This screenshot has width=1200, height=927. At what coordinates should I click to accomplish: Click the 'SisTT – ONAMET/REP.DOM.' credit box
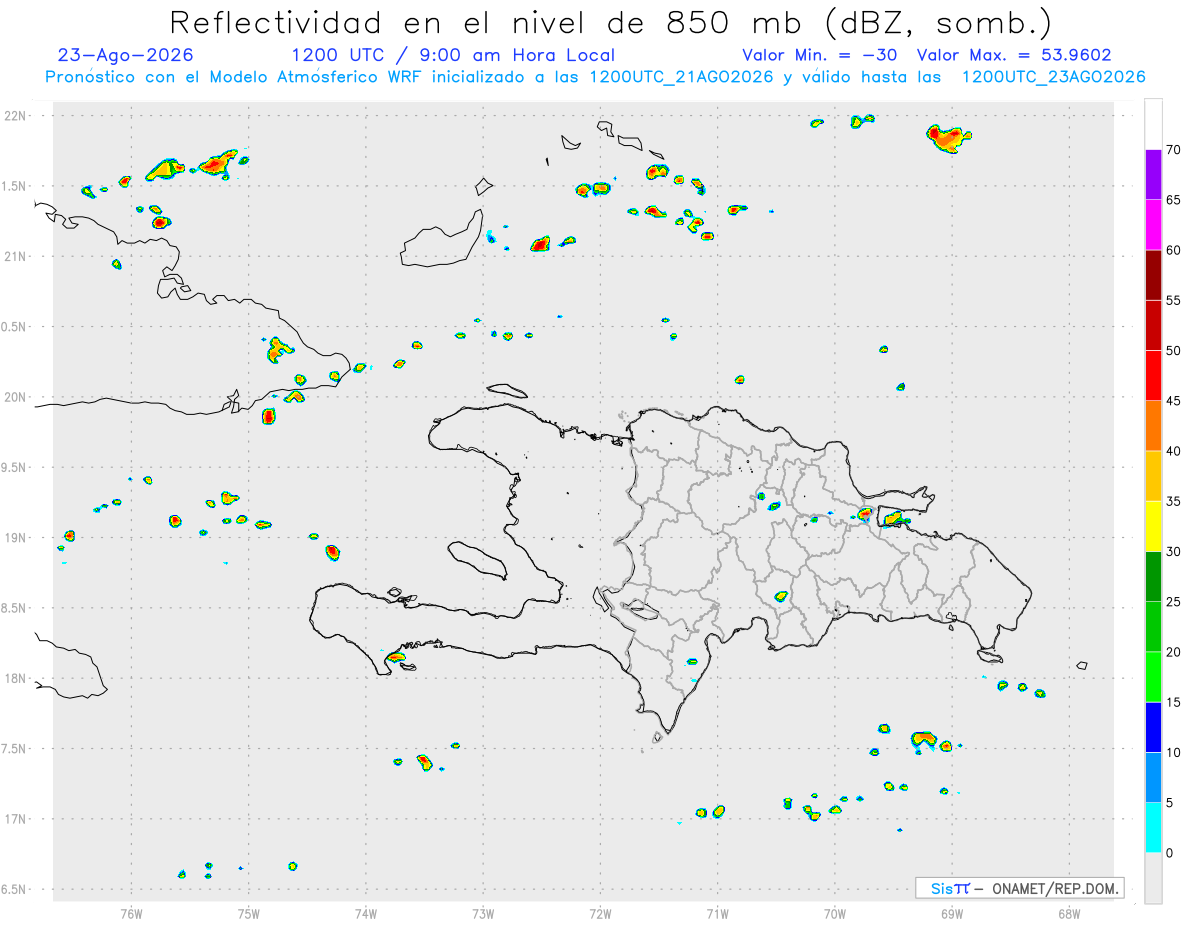[1020, 888]
